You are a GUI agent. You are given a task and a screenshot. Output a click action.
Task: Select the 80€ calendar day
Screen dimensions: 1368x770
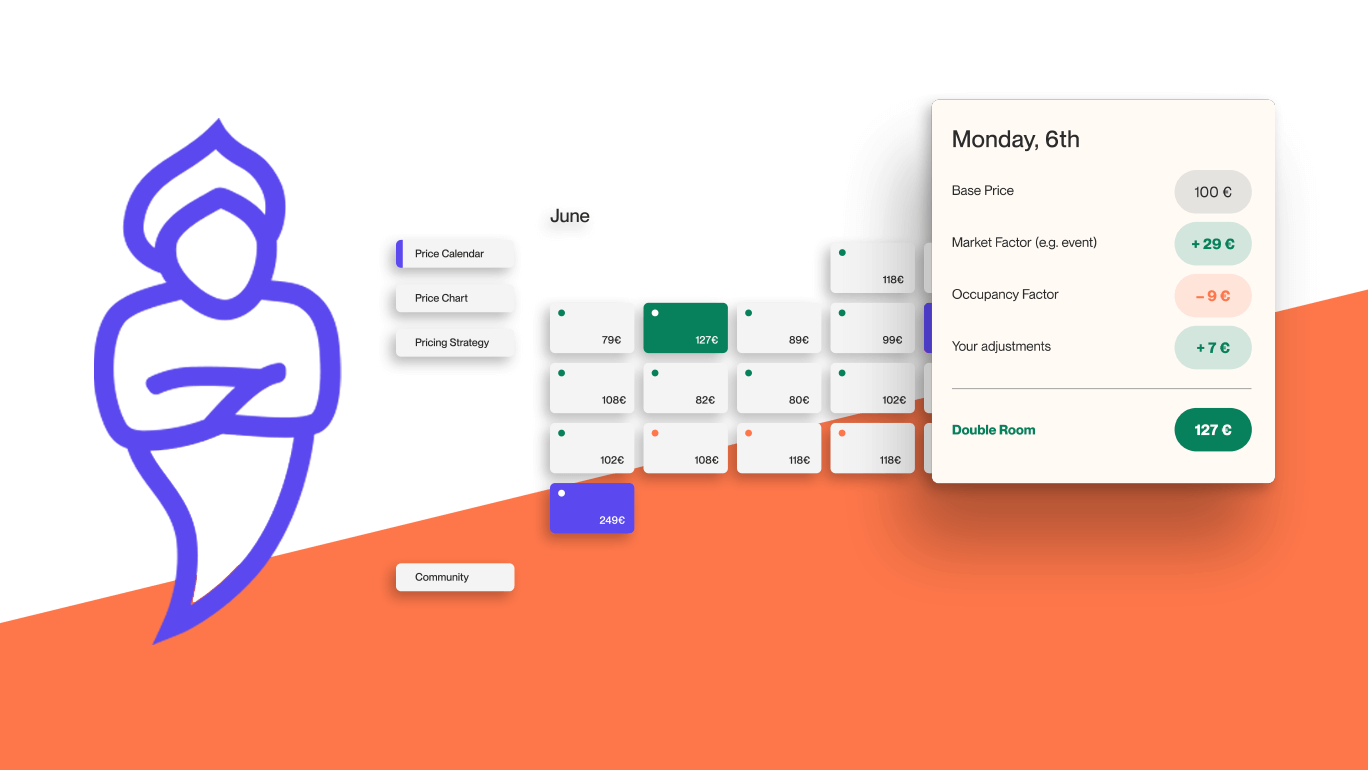coord(779,388)
